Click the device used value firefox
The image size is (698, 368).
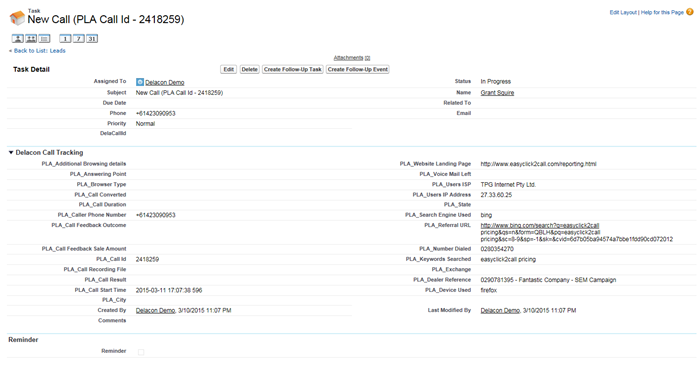488,290
